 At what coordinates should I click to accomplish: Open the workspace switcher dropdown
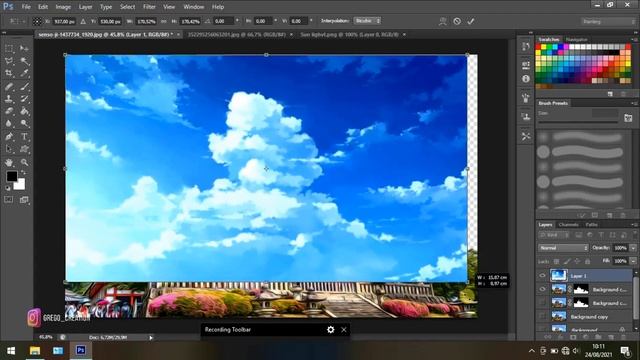[608, 21]
